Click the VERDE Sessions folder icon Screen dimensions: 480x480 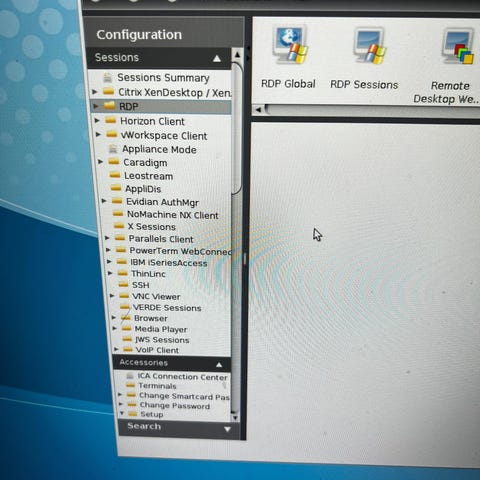tap(125, 307)
